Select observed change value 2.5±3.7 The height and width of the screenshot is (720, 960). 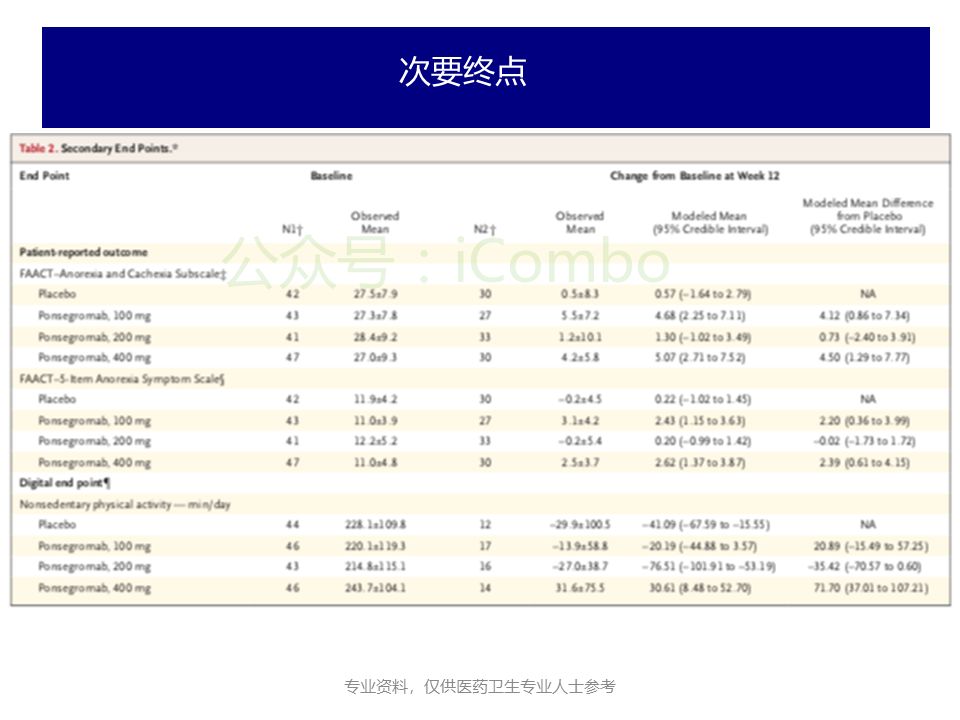(580, 462)
